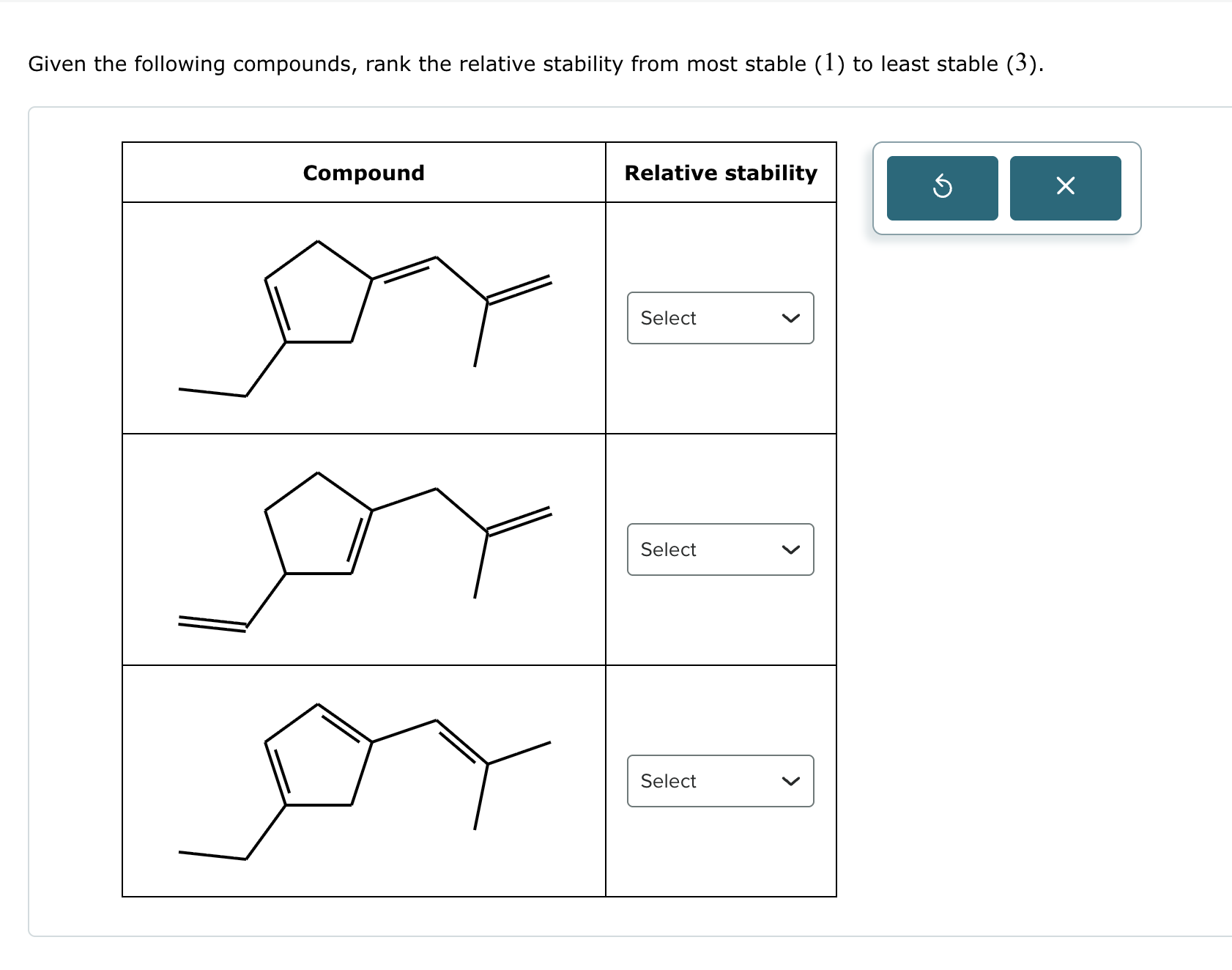Open the Select dropdown for the first compound
This screenshot has height=970, width=1232.
tap(720, 318)
